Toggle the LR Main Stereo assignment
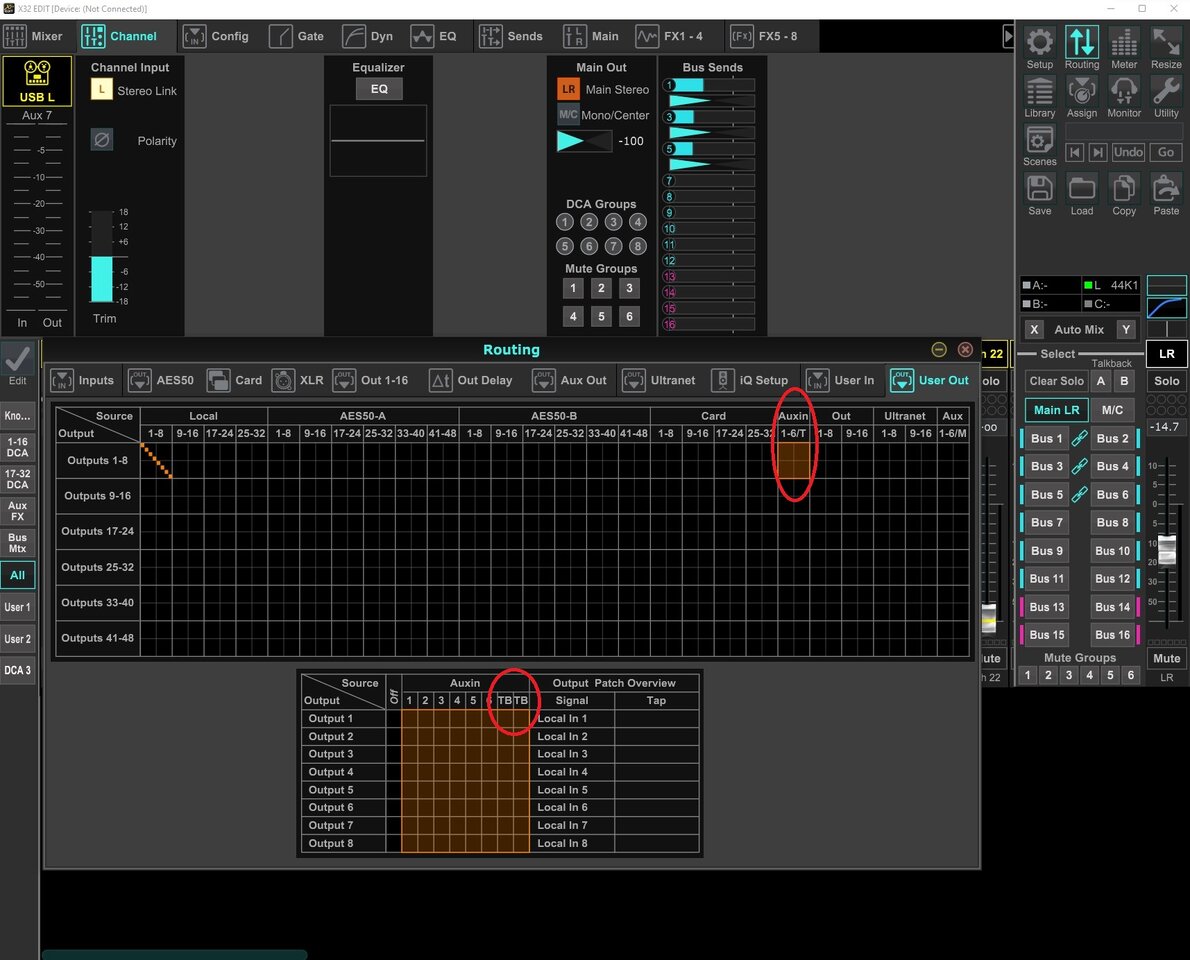 pyautogui.click(x=568, y=90)
